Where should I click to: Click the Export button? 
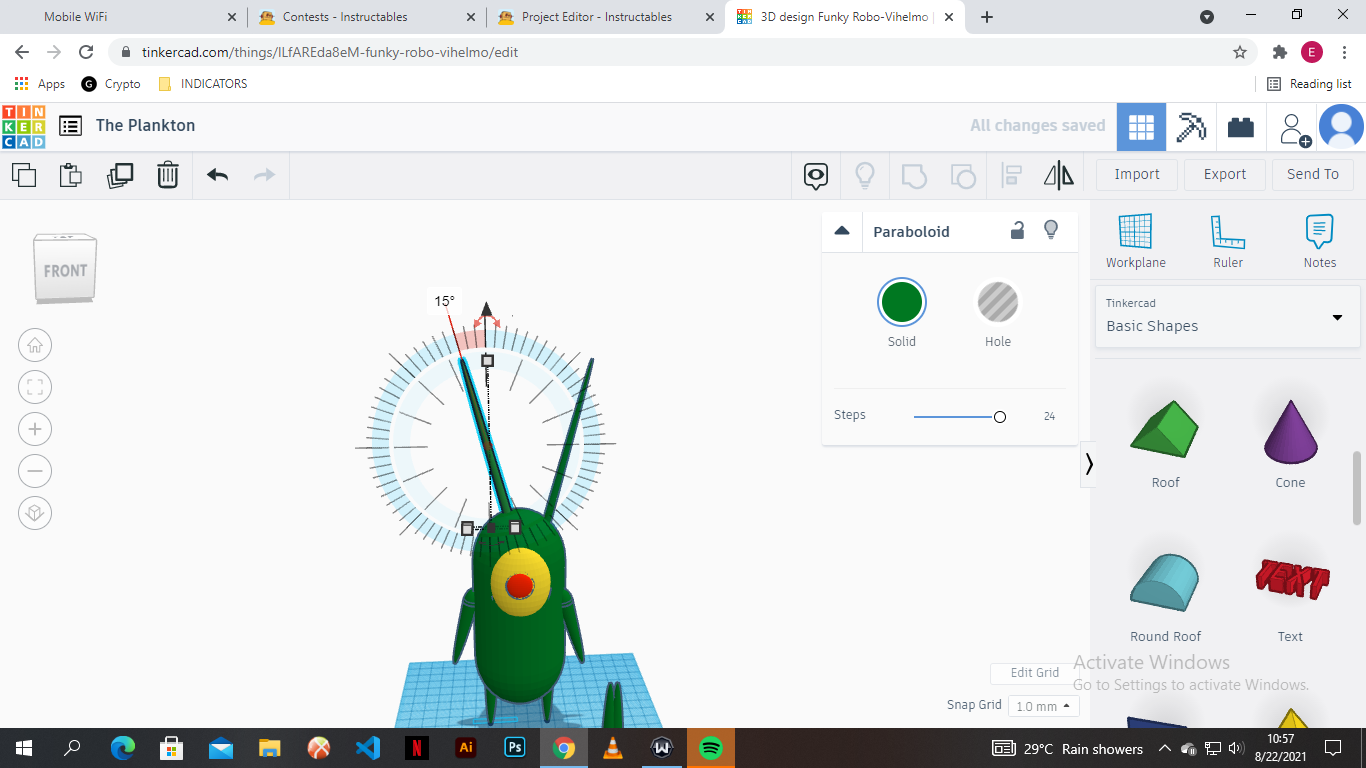tap(1224, 174)
